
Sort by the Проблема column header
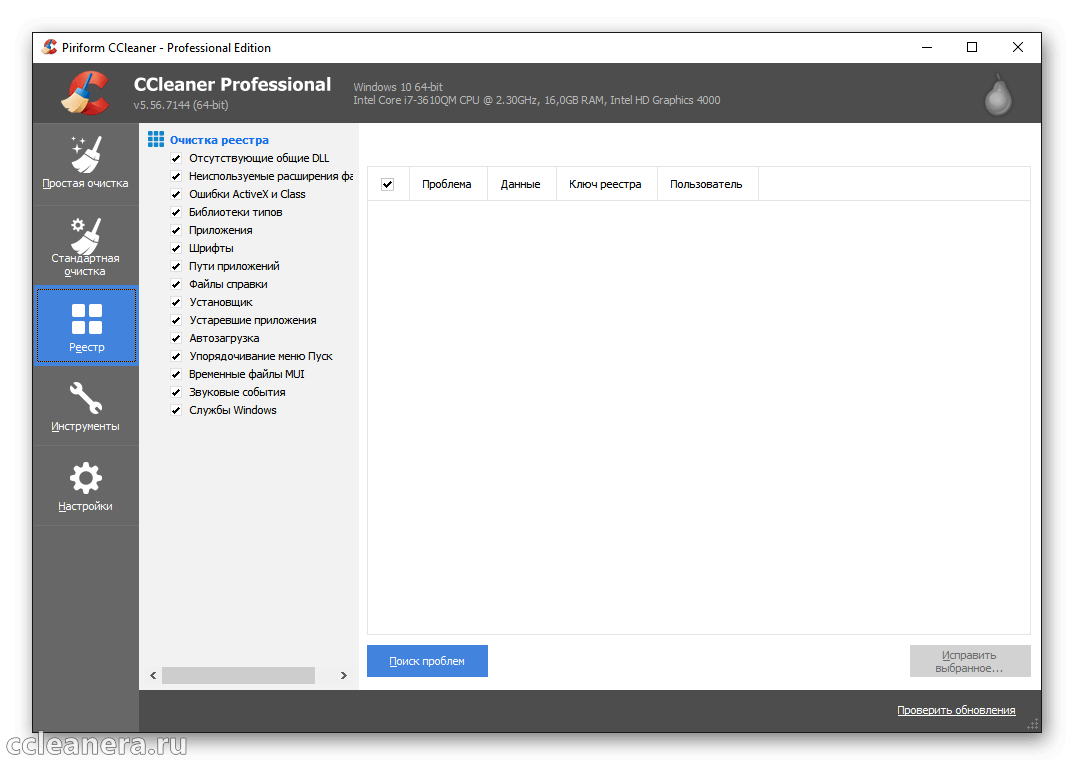(448, 184)
